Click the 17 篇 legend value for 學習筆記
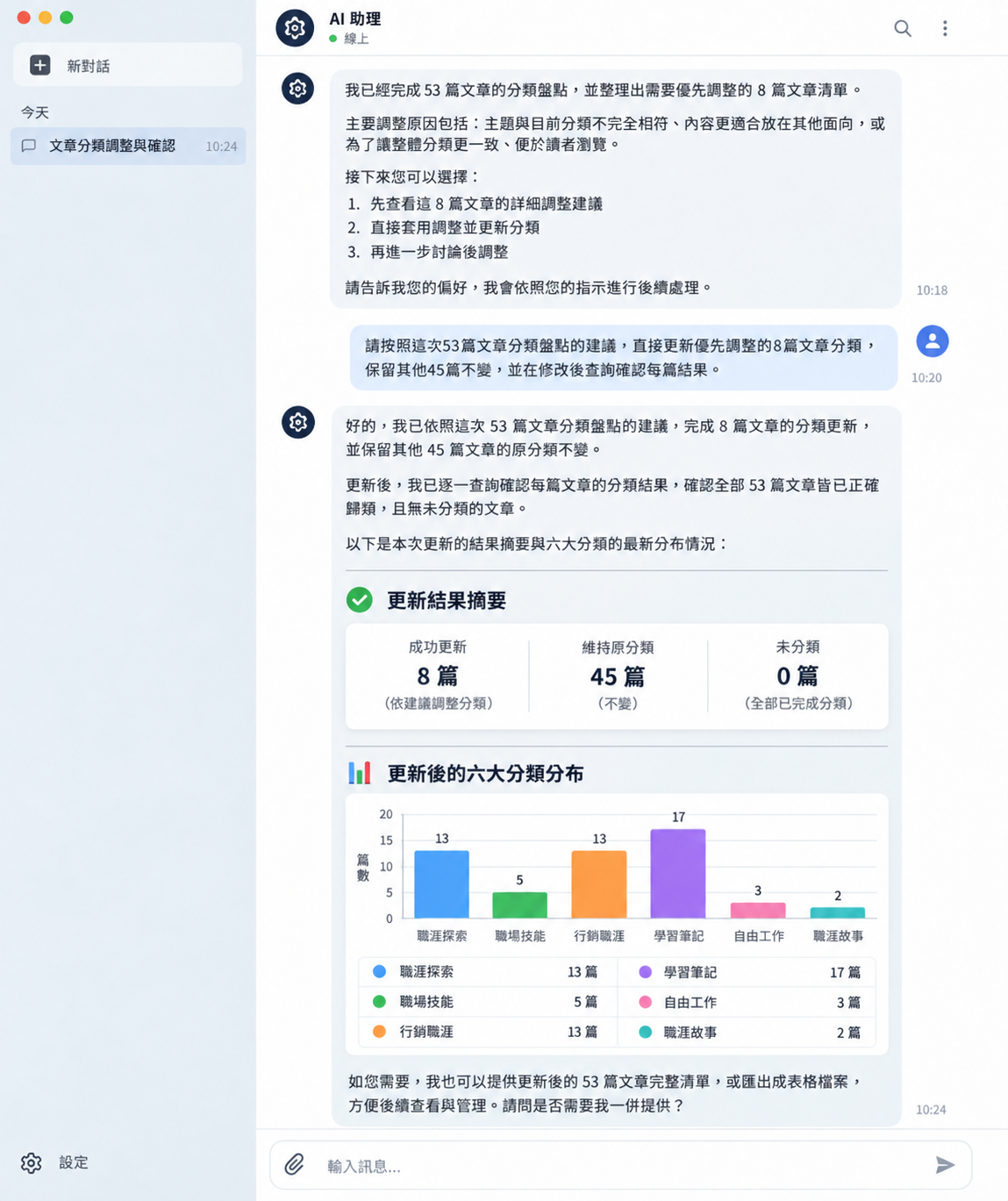This screenshot has width=1008, height=1201. click(x=845, y=972)
